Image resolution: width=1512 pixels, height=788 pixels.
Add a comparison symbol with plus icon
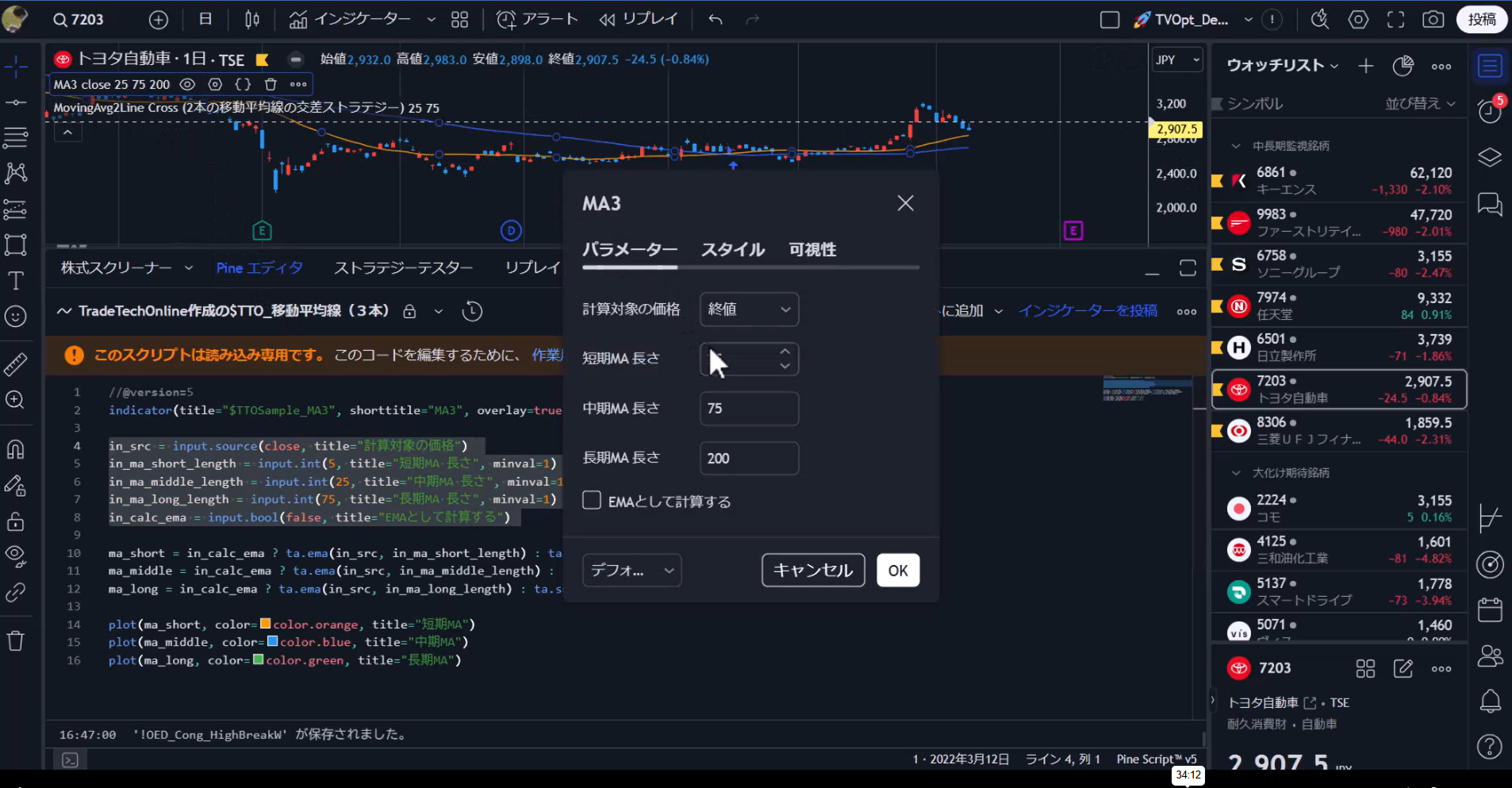[159, 20]
